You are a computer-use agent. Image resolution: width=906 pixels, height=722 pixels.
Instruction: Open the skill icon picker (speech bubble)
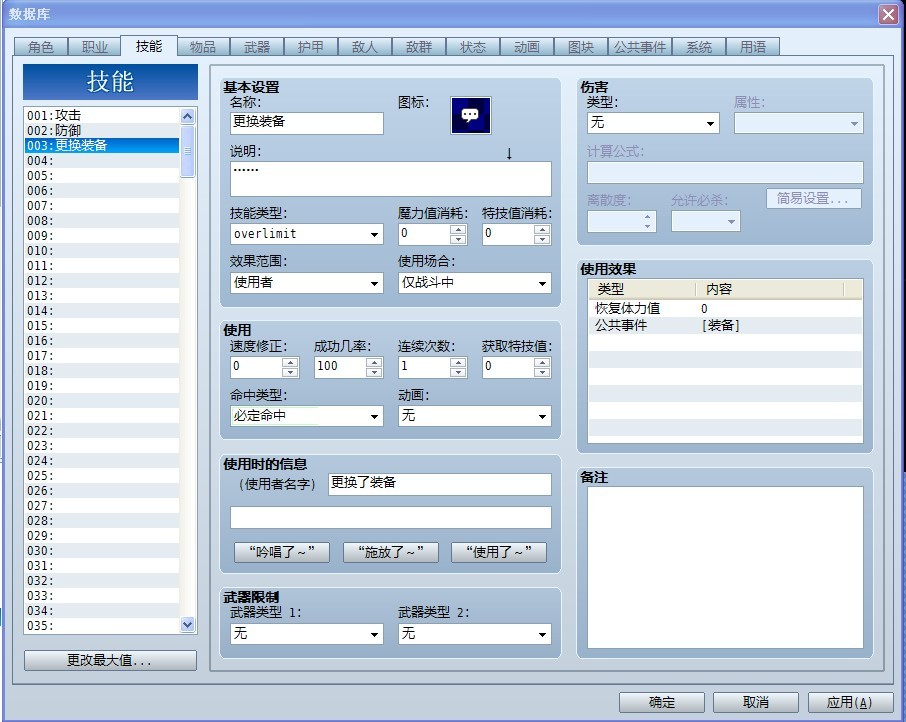point(470,116)
